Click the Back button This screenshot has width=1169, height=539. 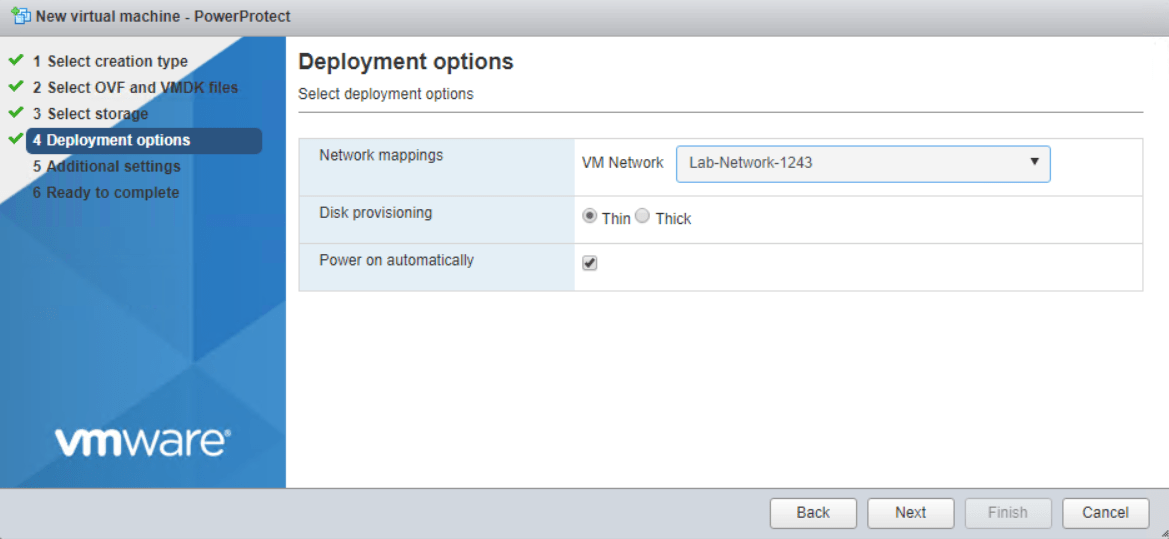(x=813, y=512)
